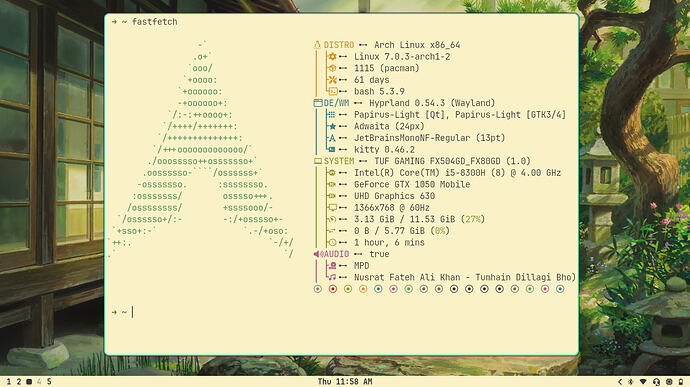Open the Wi-Fi network indicator in the bar
The height and width of the screenshot is (387, 690).
click(x=643, y=382)
